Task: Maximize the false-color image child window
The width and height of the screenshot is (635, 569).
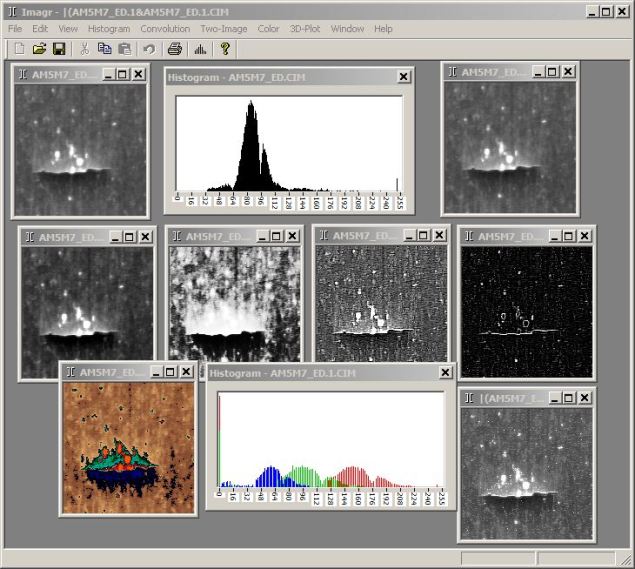Action: click(170, 371)
